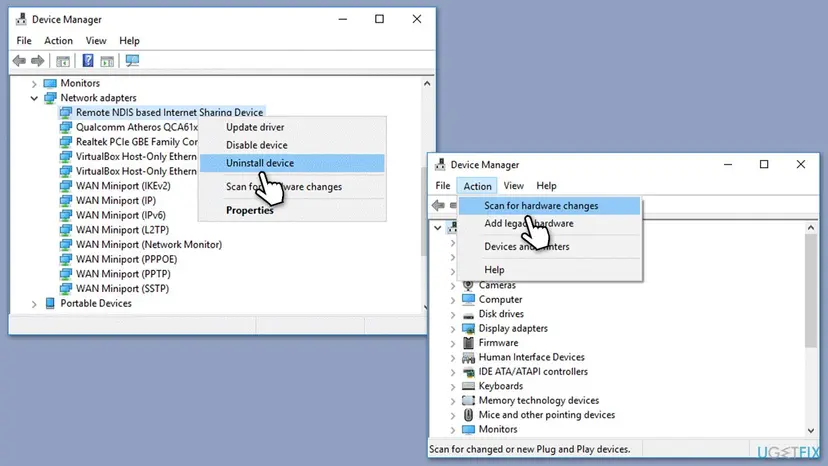Select Monitors row in right window
Image resolution: width=828 pixels, height=466 pixels.
(x=498, y=430)
